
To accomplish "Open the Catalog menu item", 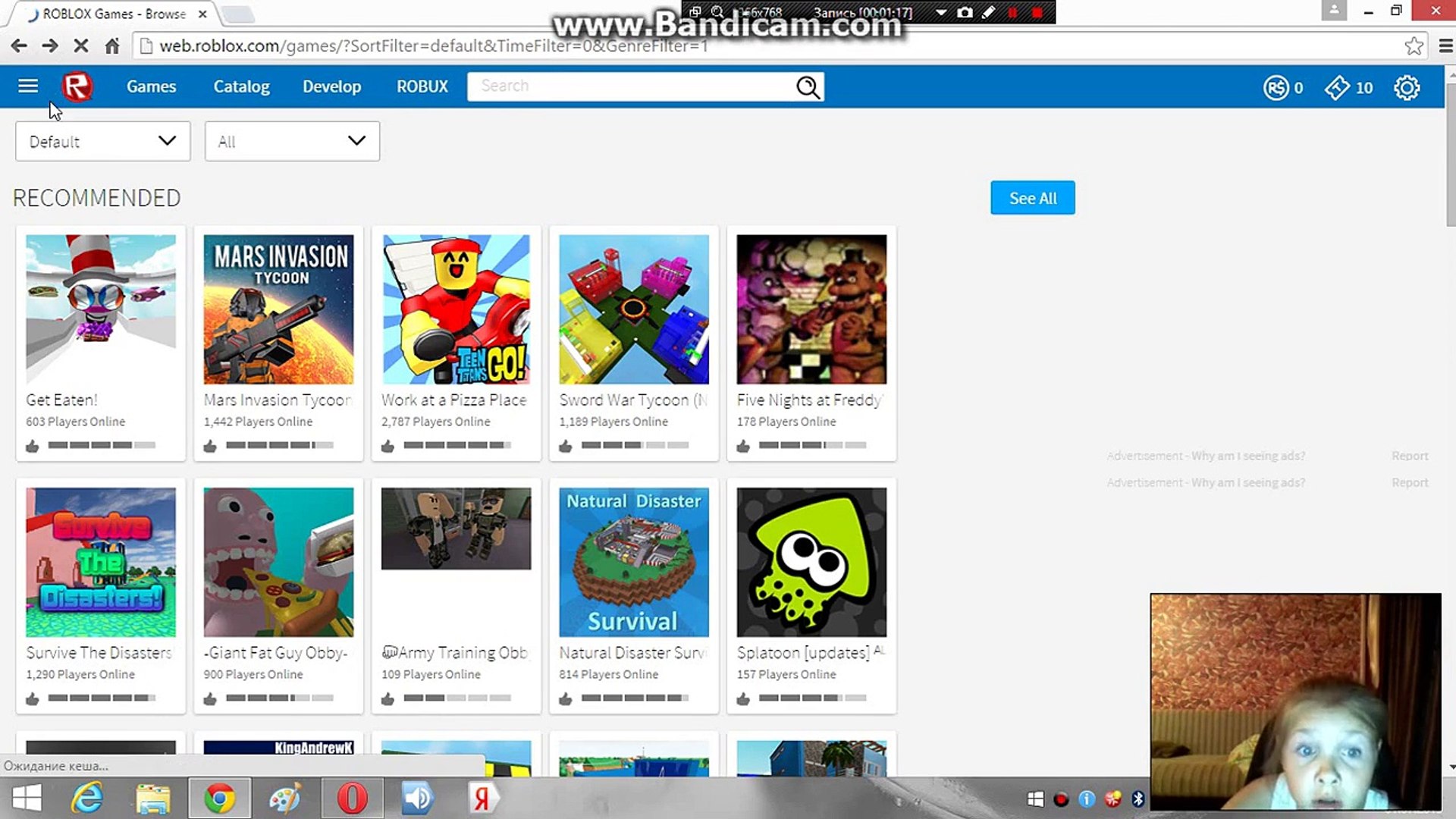I will [241, 86].
